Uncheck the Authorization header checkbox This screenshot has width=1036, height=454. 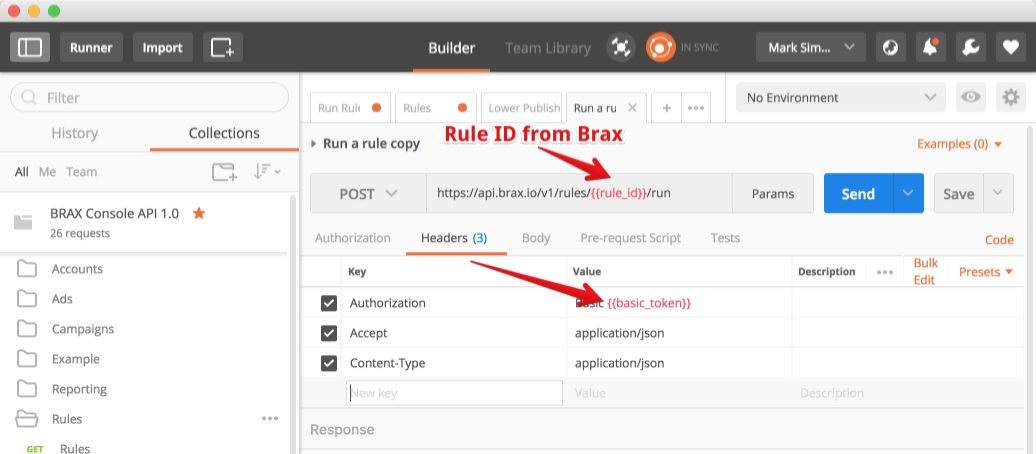(x=328, y=303)
